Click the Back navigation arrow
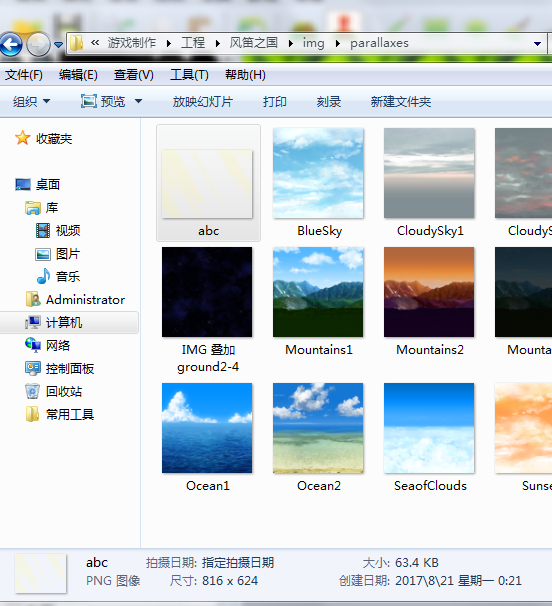This screenshot has width=552, height=606. point(10,44)
